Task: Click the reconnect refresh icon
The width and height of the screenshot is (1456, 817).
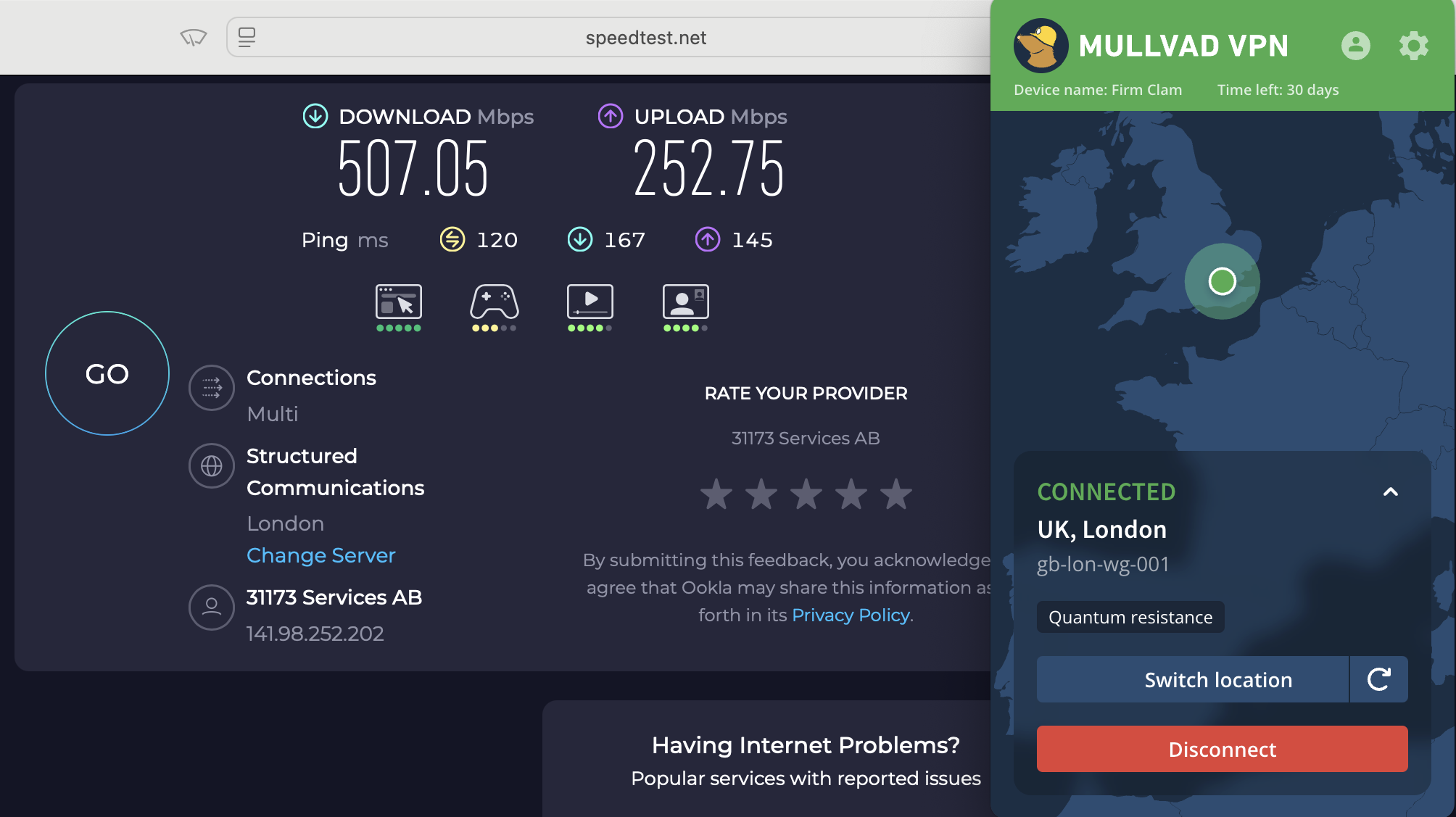Action: tap(1379, 679)
